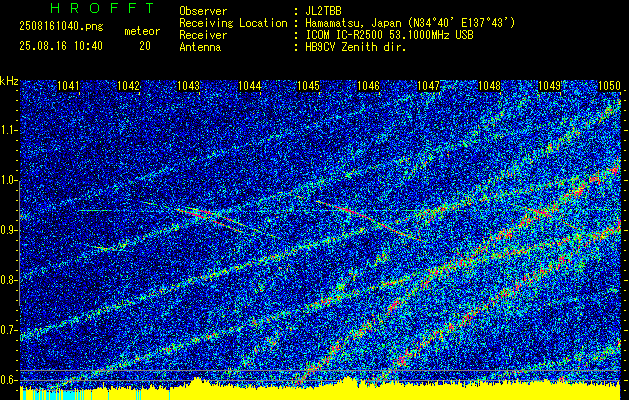
Task: Click the 0.9 frequency axis label
Action: [x=9, y=230]
